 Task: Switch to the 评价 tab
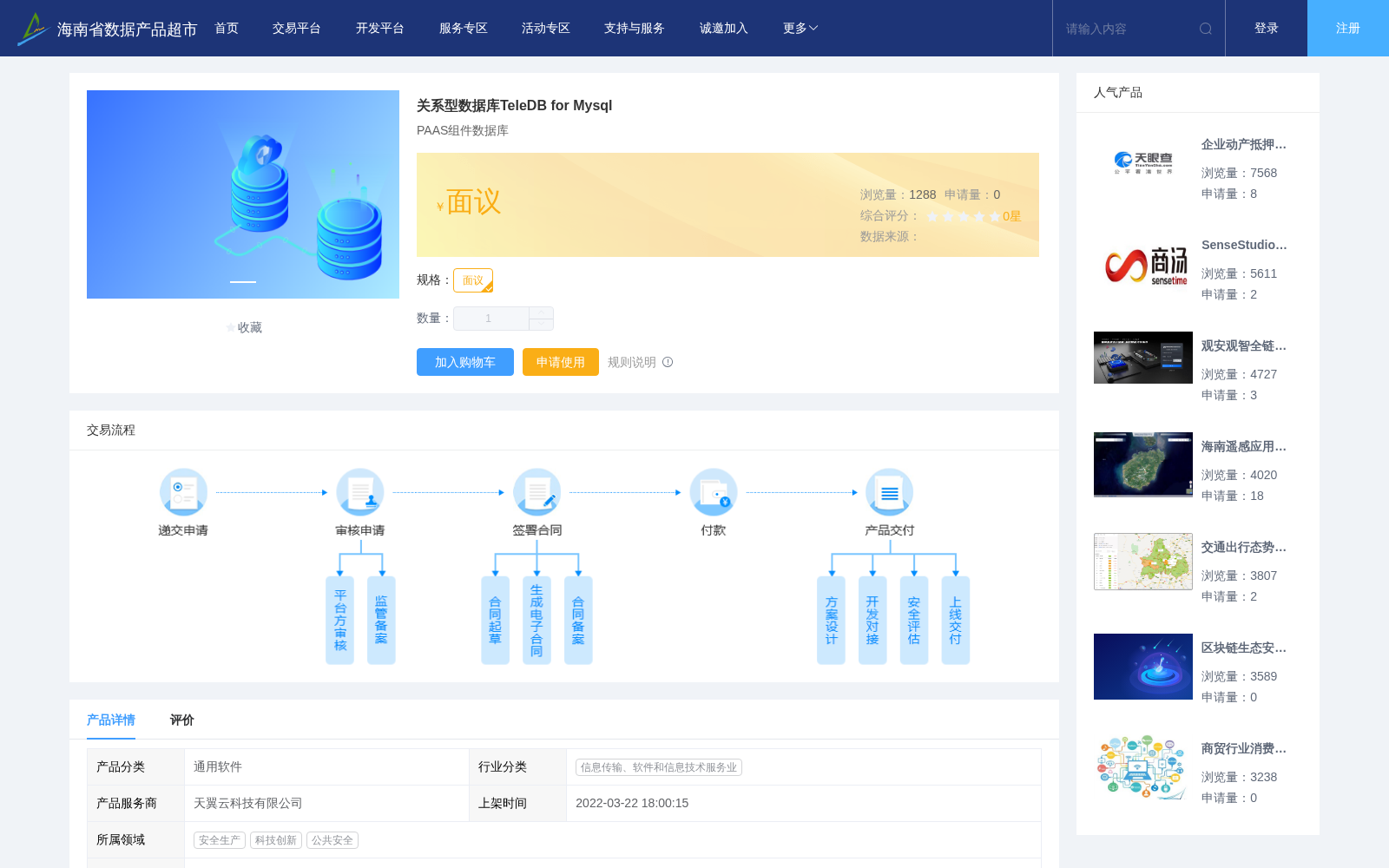182,720
